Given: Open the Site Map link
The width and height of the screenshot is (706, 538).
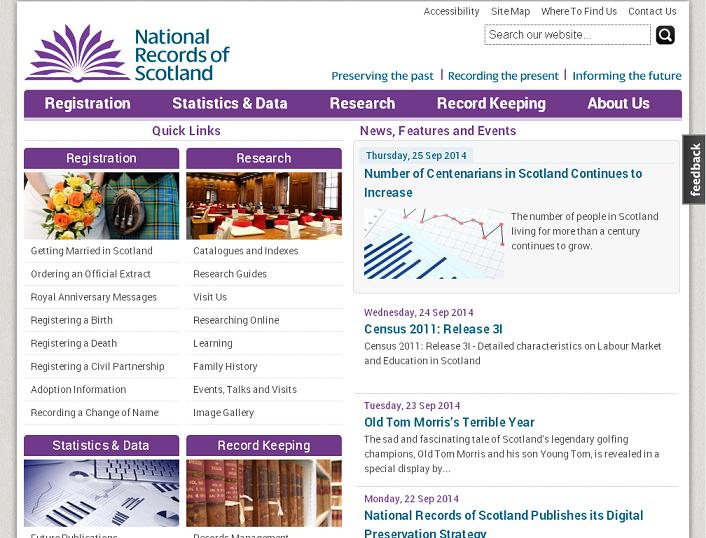Looking at the screenshot, I should 510,11.
